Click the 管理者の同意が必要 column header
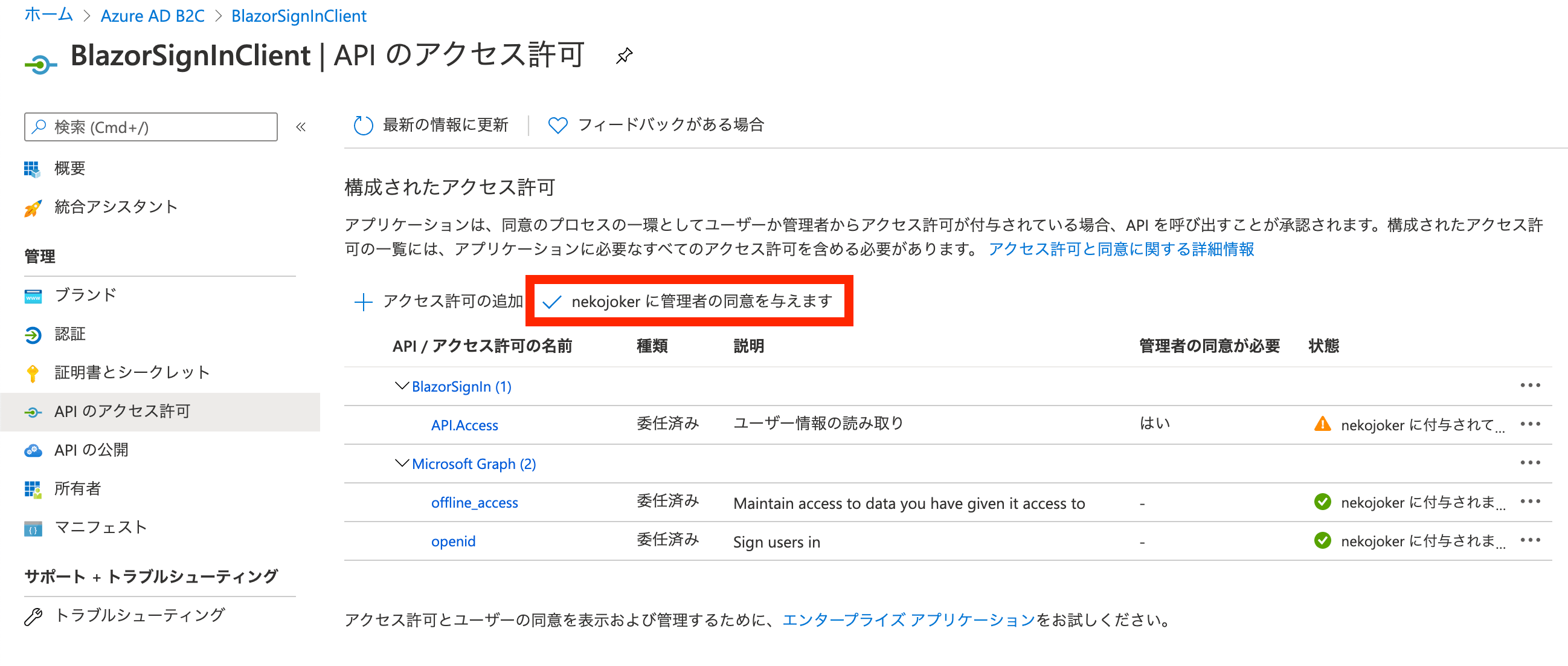Viewport: 1568px width, 666px height. (x=1209, y=346)
